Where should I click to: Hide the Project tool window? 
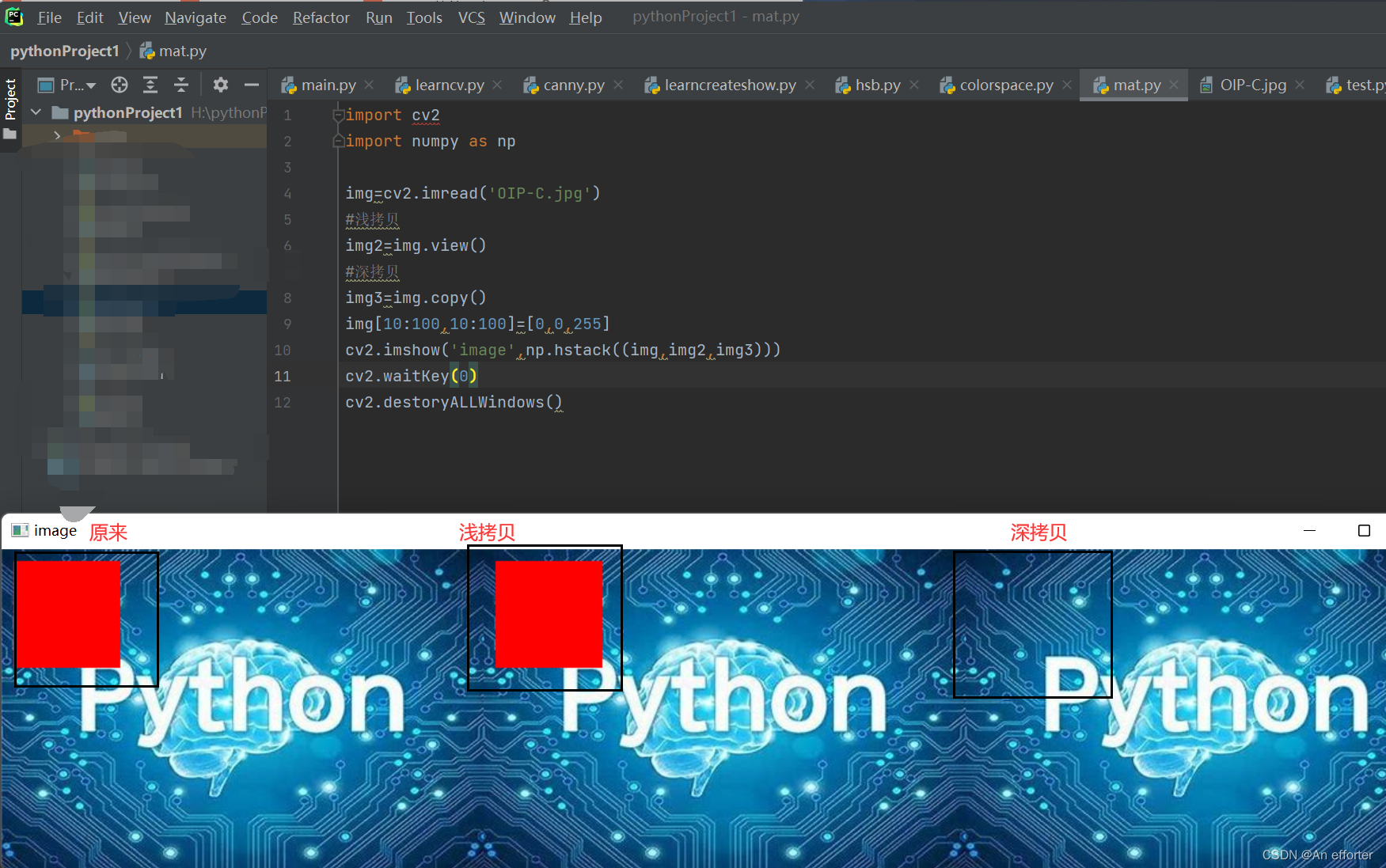pyautogui.click(x=252, y=85)
